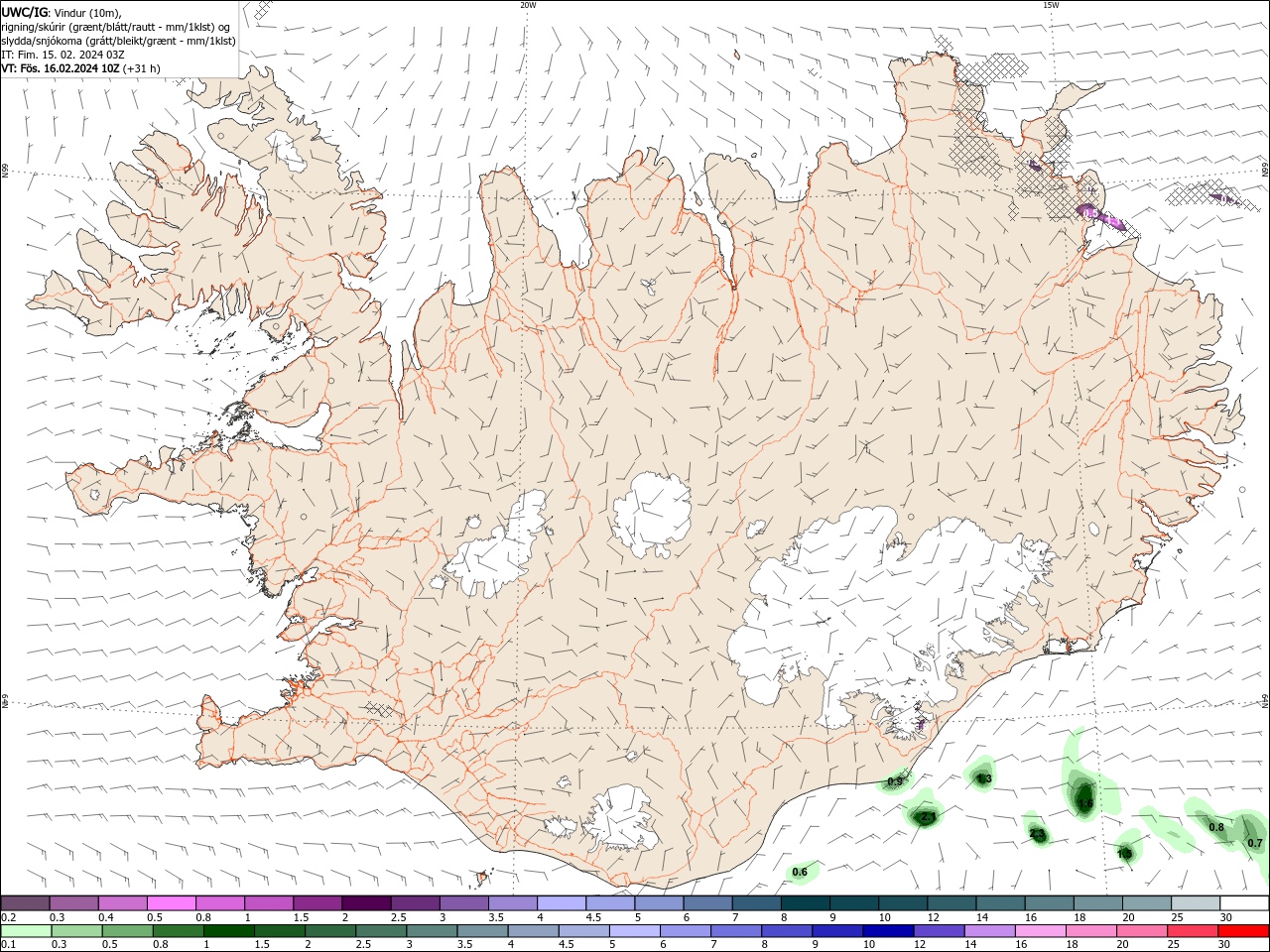Click the '(+31 h)' forecast offset text
The height and width of the screenshot is (952, 1270).
click(142, 68)
